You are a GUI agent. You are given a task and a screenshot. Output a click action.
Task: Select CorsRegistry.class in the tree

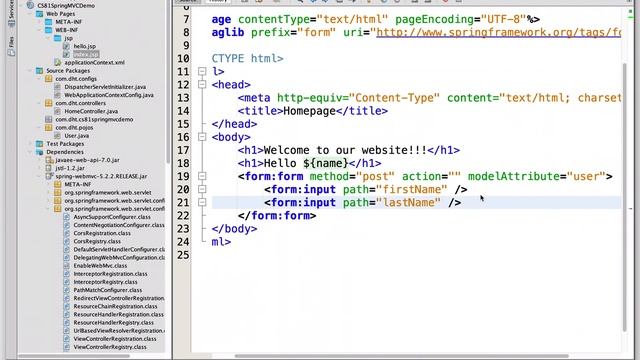(97, 241)
